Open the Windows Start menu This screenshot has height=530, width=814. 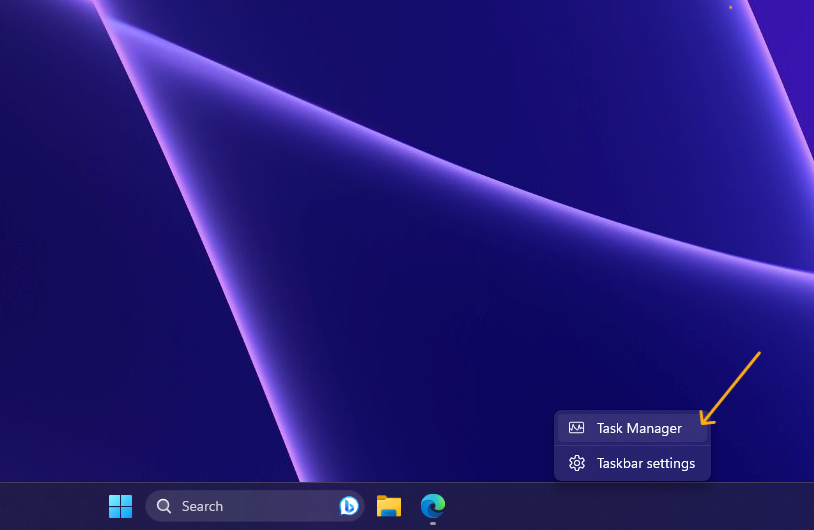[120, 506]
